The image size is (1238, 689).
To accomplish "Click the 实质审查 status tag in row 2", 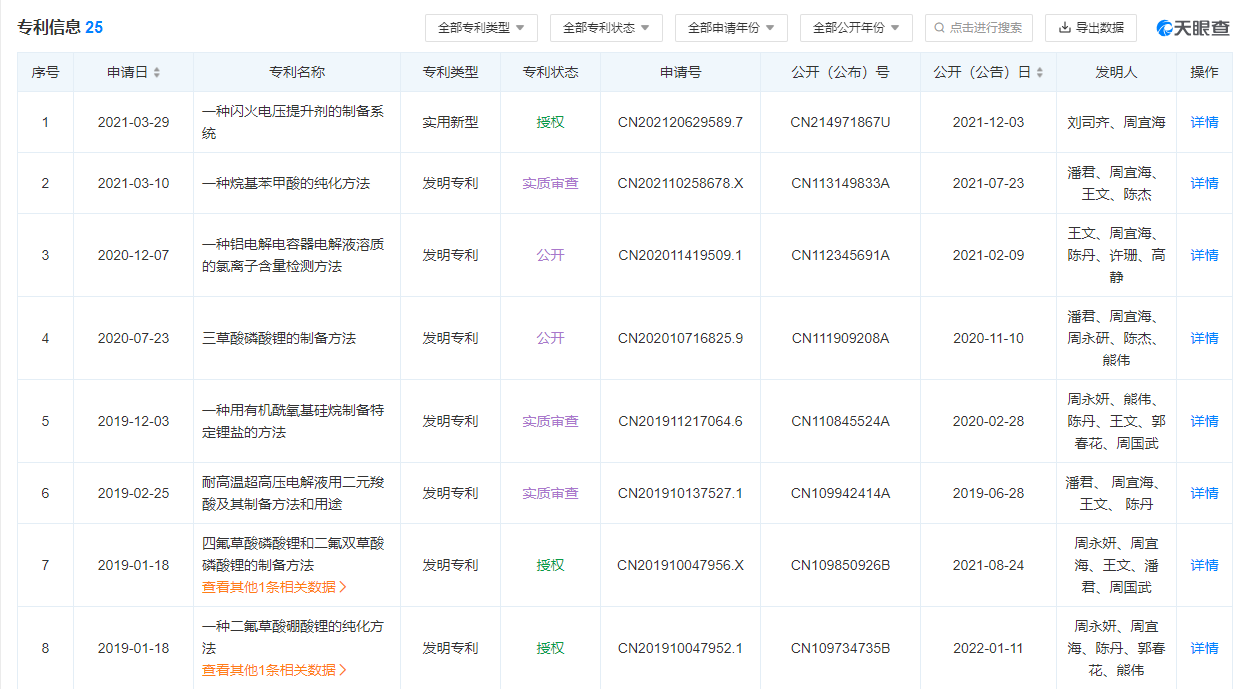I will 549,183.
